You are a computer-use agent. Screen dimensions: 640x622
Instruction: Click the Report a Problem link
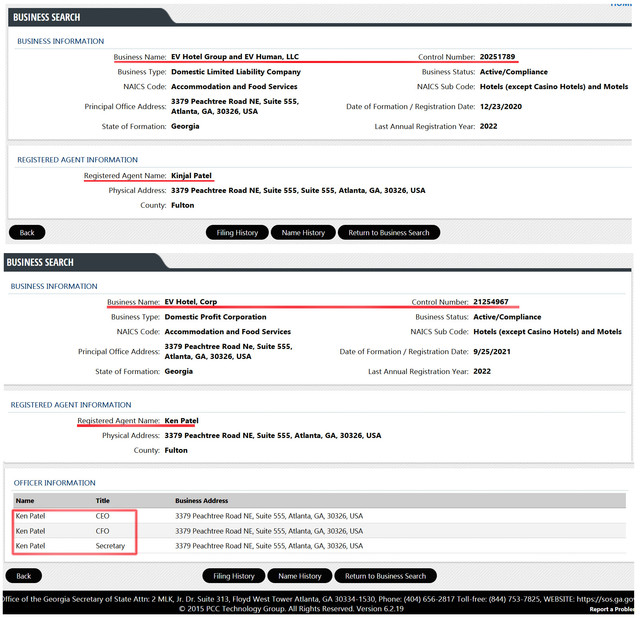[611, 609]
